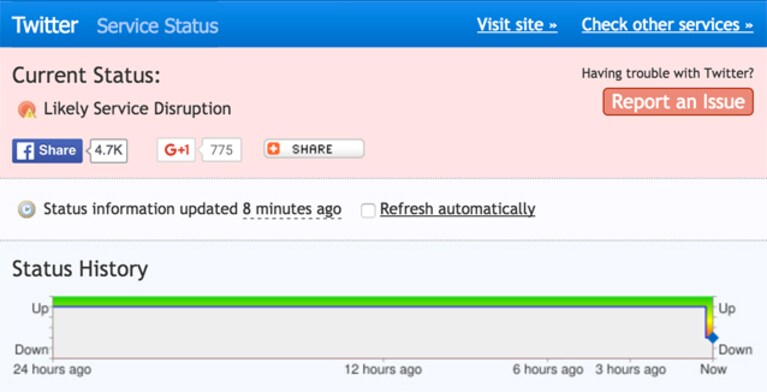
Task: Click the orange plus SHARE icon
Action: [x=273, y=149]
